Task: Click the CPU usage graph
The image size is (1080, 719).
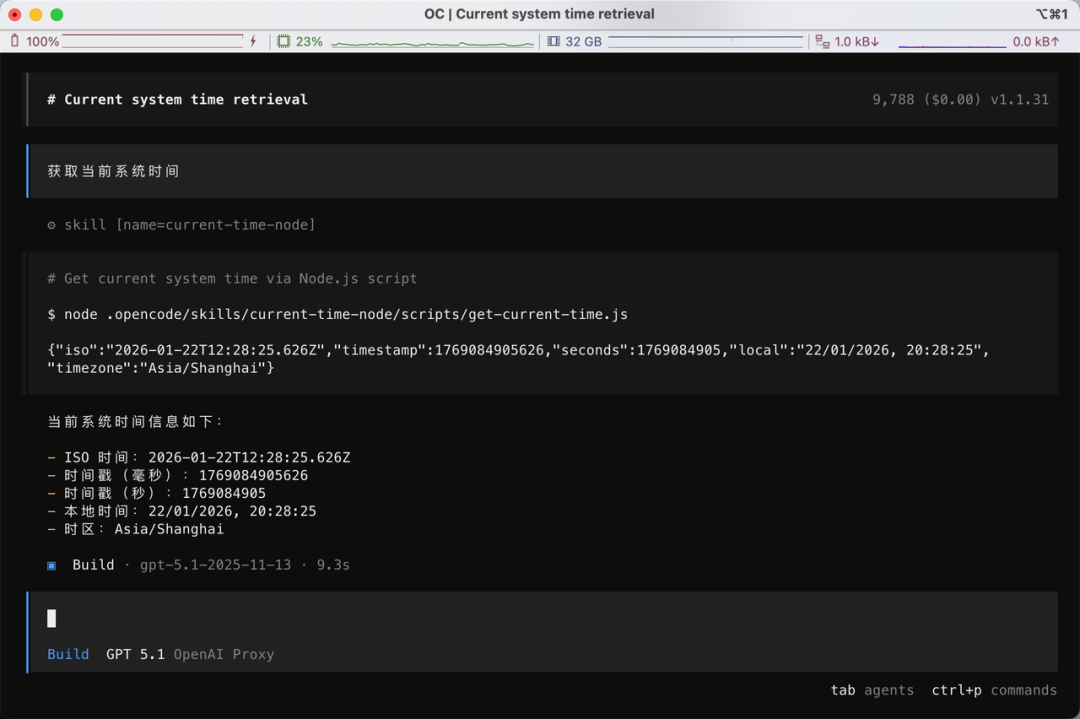Action: coord(432,42)
